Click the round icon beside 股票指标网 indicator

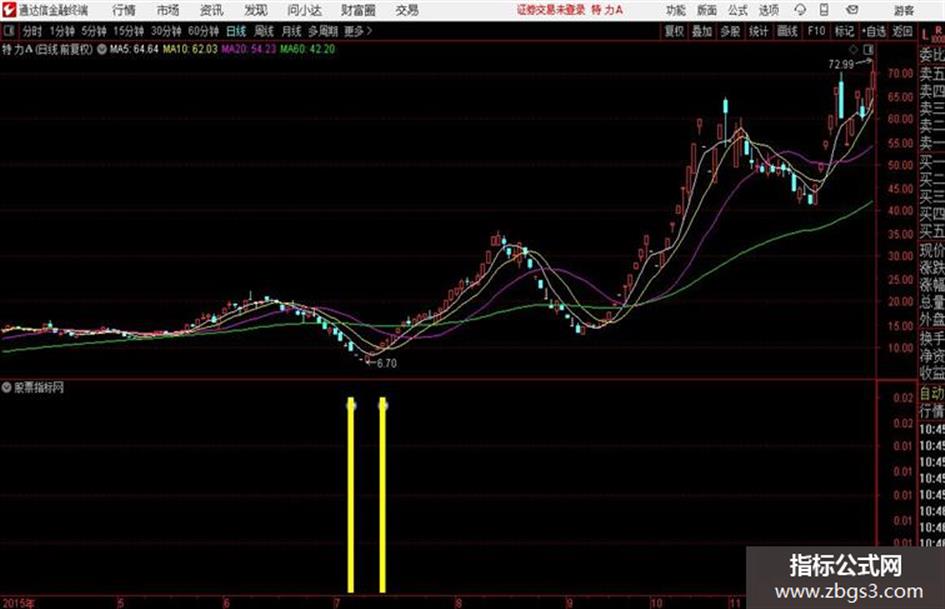tap(7, 388)
